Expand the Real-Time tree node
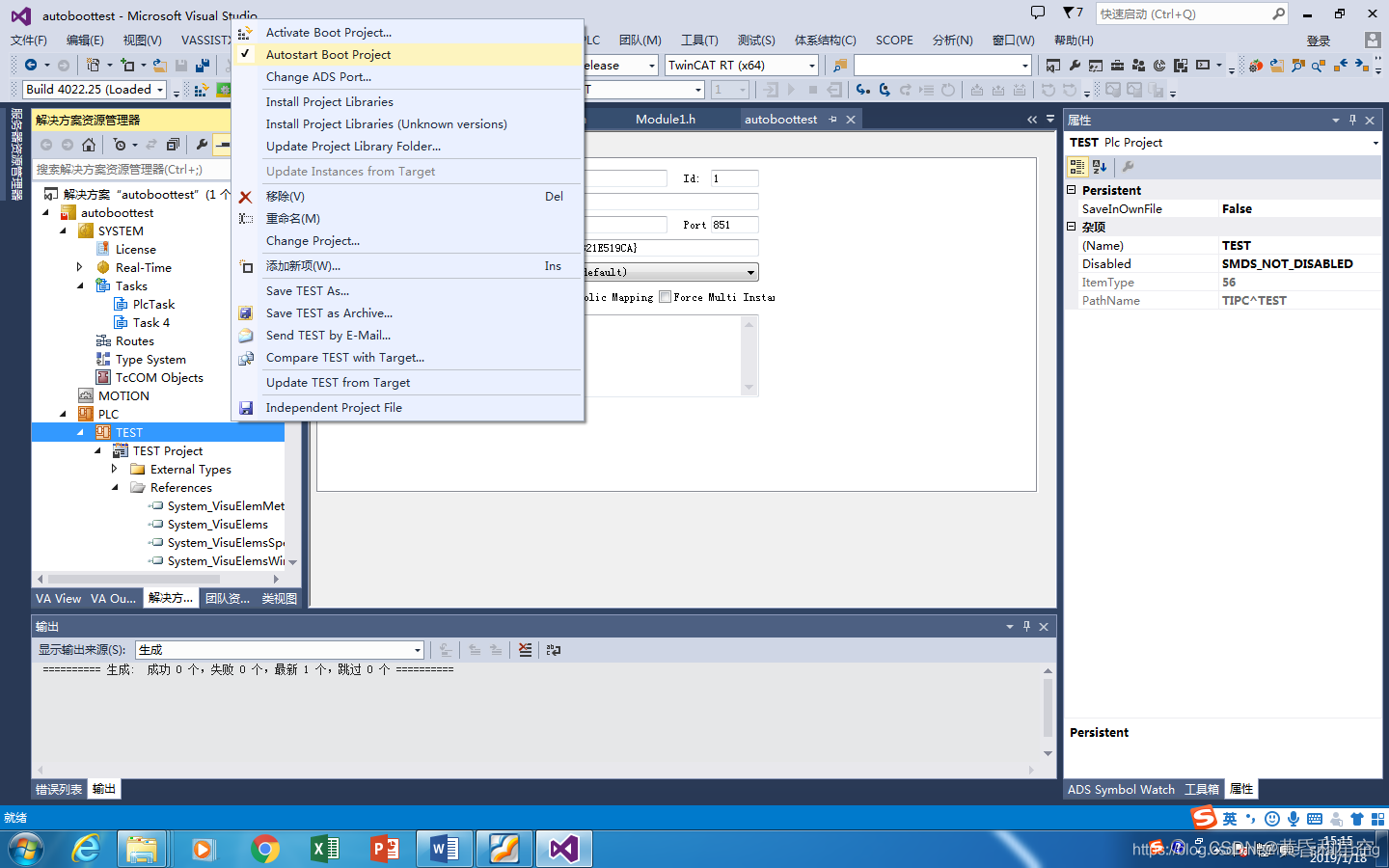 pyautogui.click(x=80, y=267)
